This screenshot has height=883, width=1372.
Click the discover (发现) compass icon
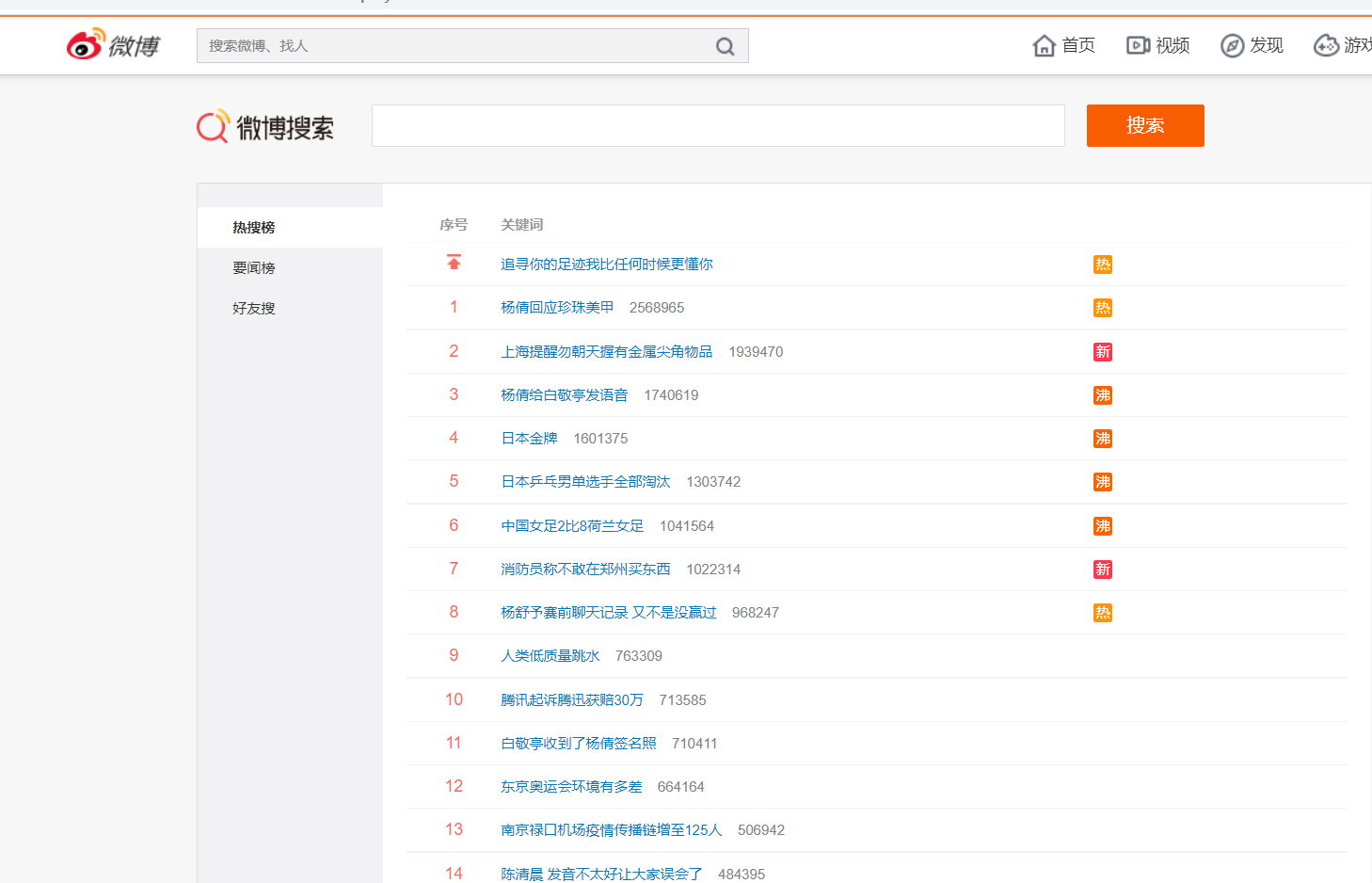[x=1232, y=45]
